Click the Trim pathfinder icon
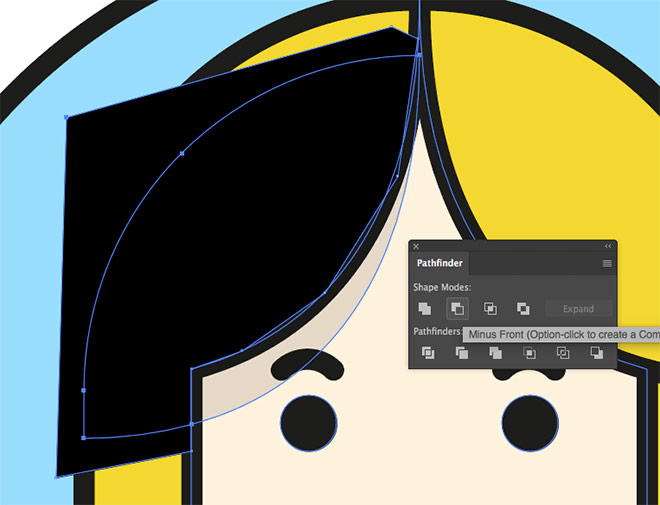The image size is (660, 505). [x=462, y=353]
